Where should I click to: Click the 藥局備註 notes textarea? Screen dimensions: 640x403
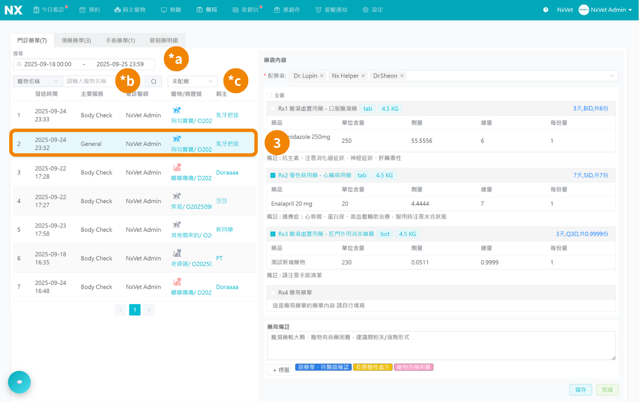441,345
